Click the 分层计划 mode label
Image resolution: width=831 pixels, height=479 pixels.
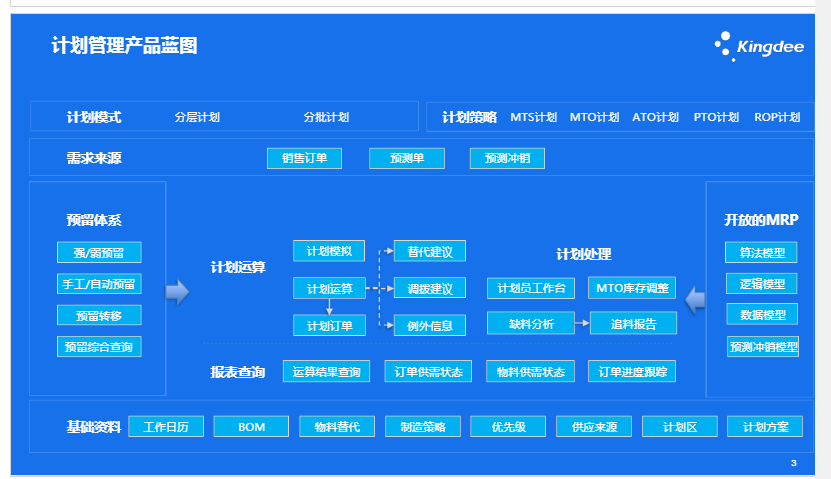click(x=197, y=117)
